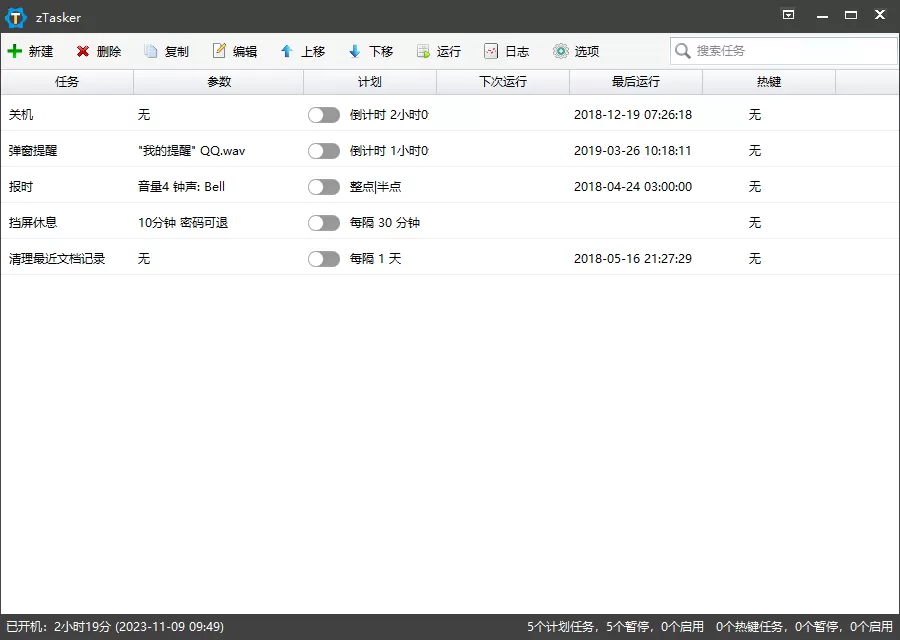Create a new task with 新建
The width and height of the screenshot is (900, 640).
tap(31, 50)
